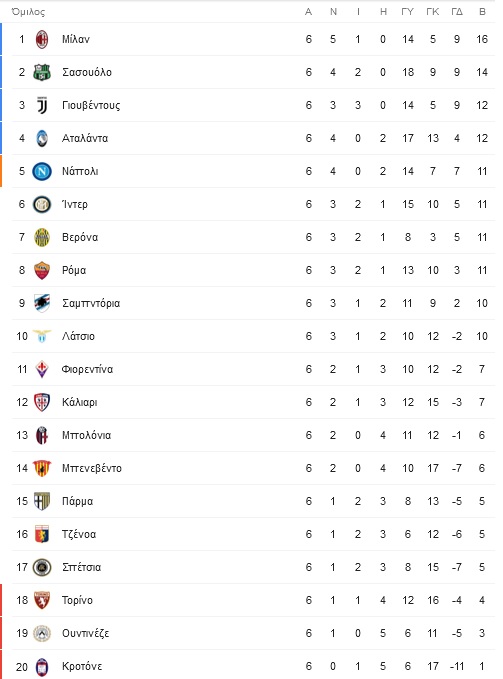Click the Όμιλος column header

tap(29, 12)
